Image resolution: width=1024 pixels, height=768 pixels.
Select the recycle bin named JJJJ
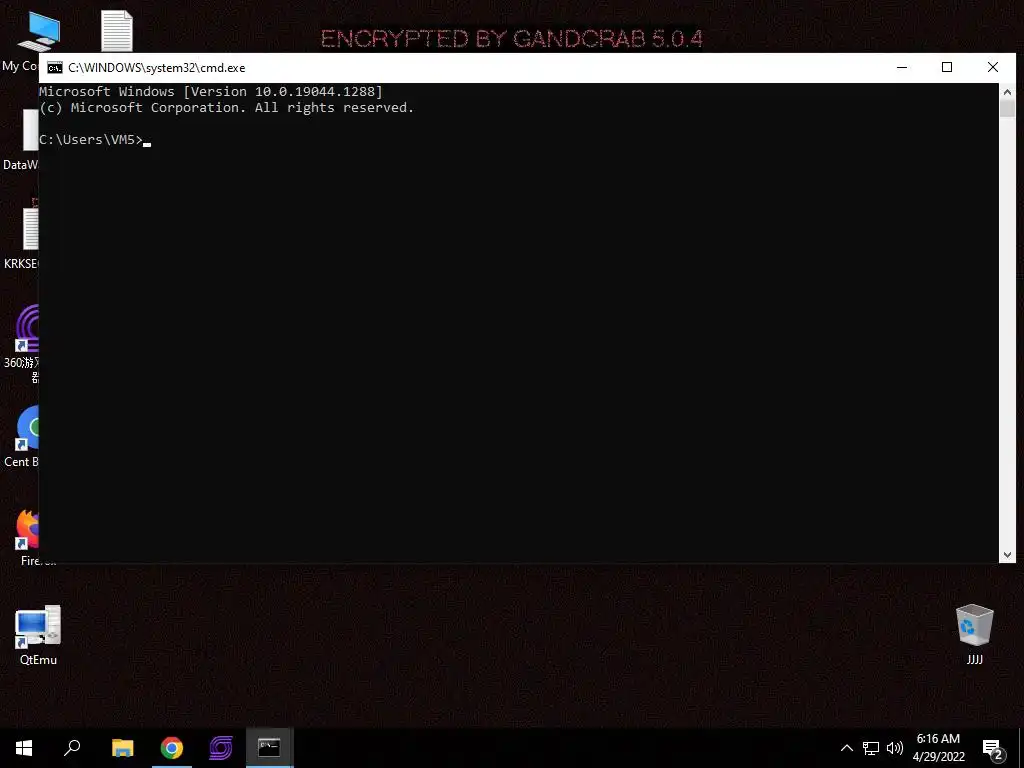pos(974,634)
